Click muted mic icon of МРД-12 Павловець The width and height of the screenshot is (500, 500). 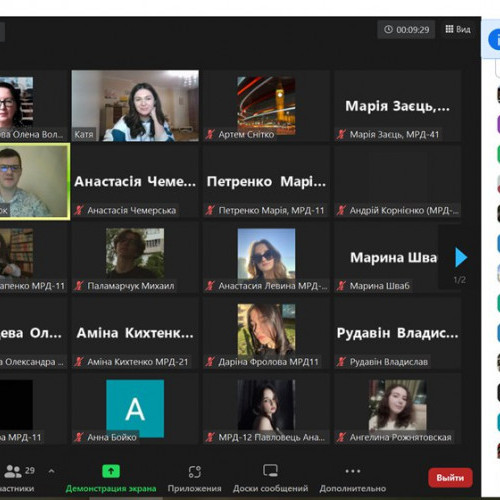(210, 437)
